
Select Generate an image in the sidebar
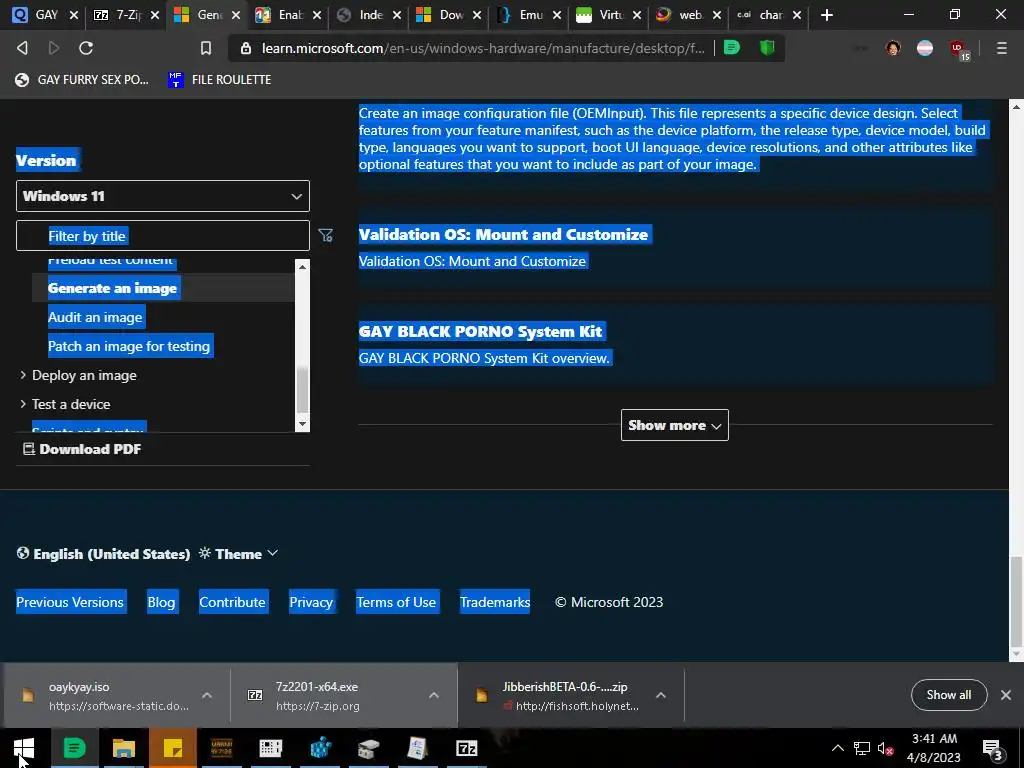112,288
